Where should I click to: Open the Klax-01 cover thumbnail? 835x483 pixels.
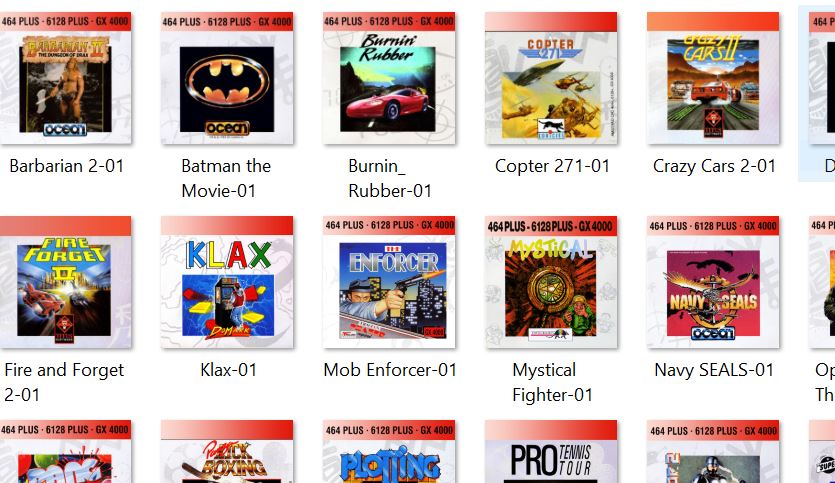tap(227, 282)
